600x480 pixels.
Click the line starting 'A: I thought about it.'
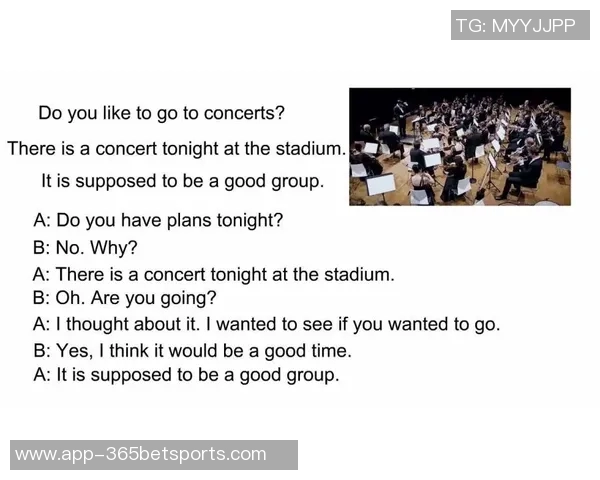266,324
